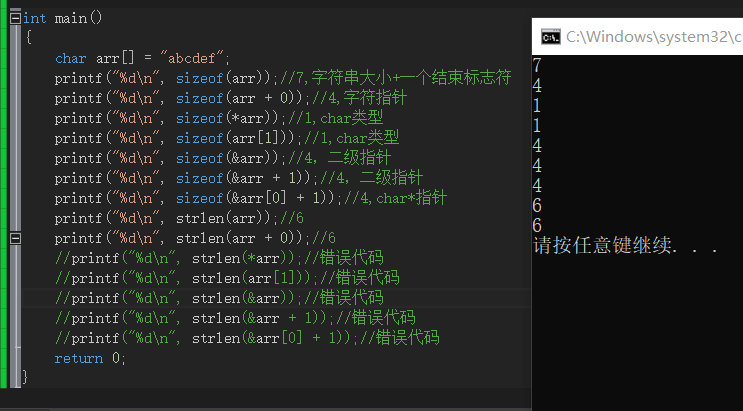The height and width of the screenshot is (411, 743).
Task: Click the commented strlen(&arr[0] + 1) line
Action: point(247,338)
